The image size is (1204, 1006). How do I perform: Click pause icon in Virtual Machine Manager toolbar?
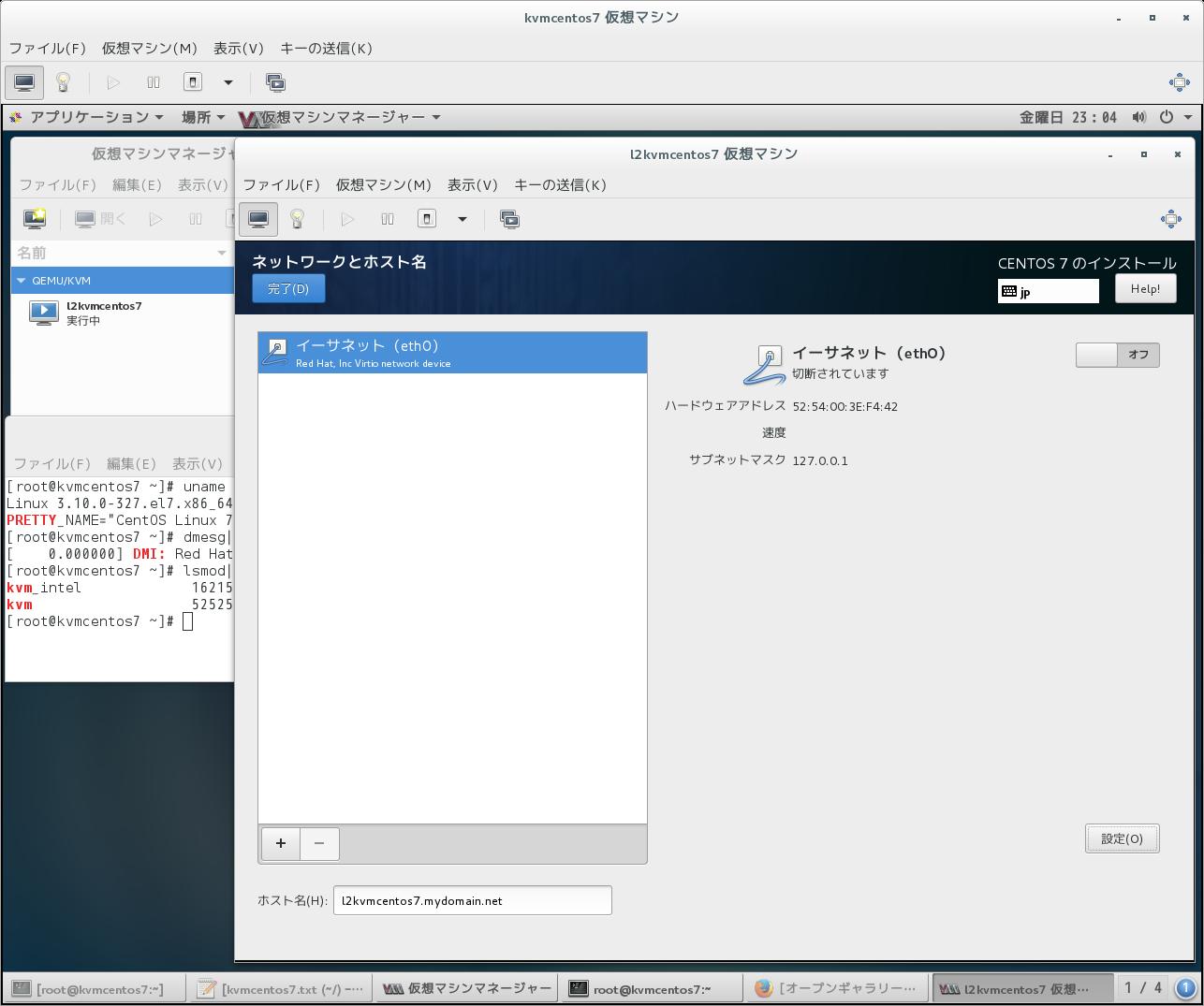tap(195, 219)
